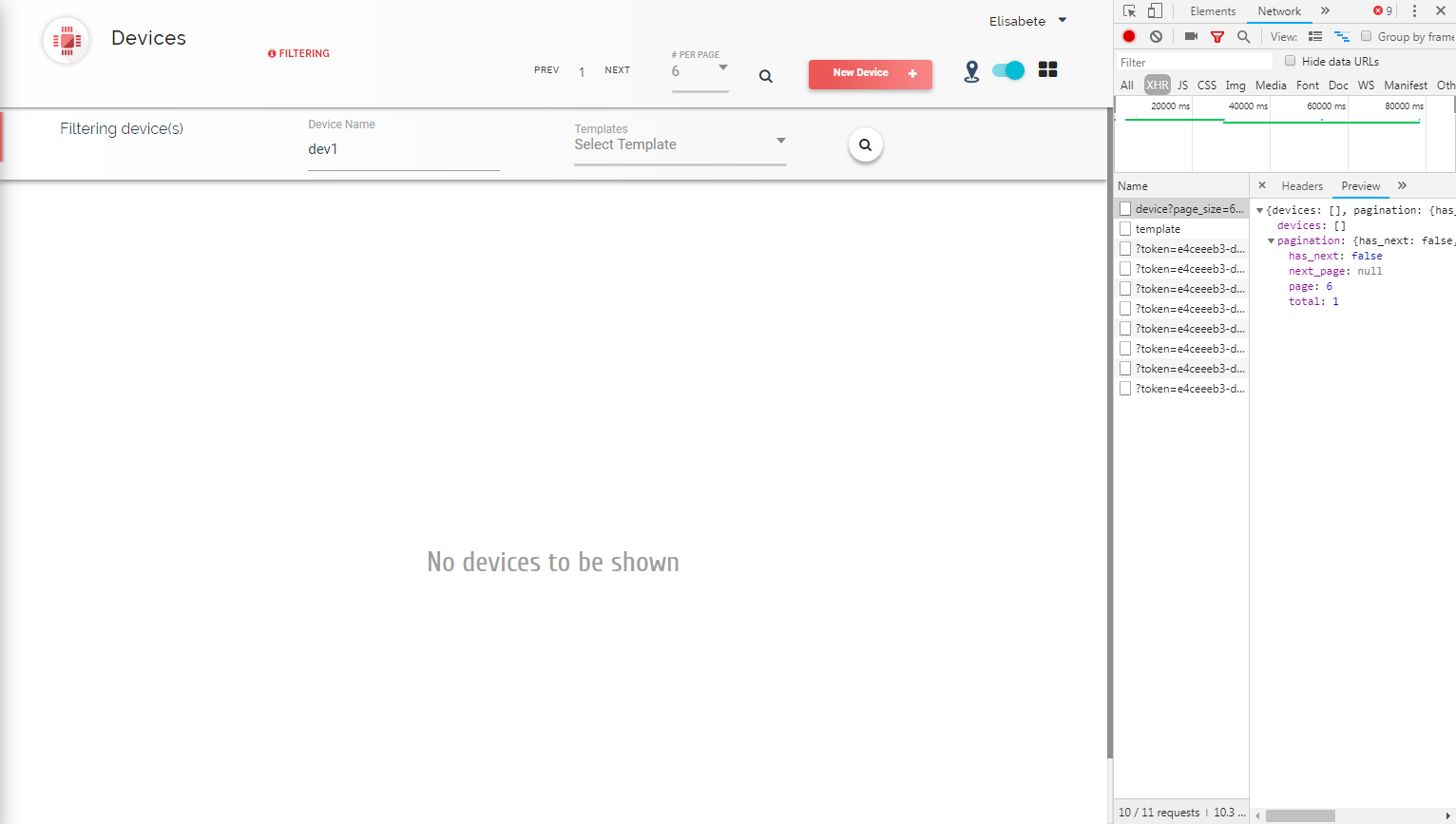Image resolution: width=1456 pixels, height=824 pixels.
Task: Click the New Device button
Action: 871,74
